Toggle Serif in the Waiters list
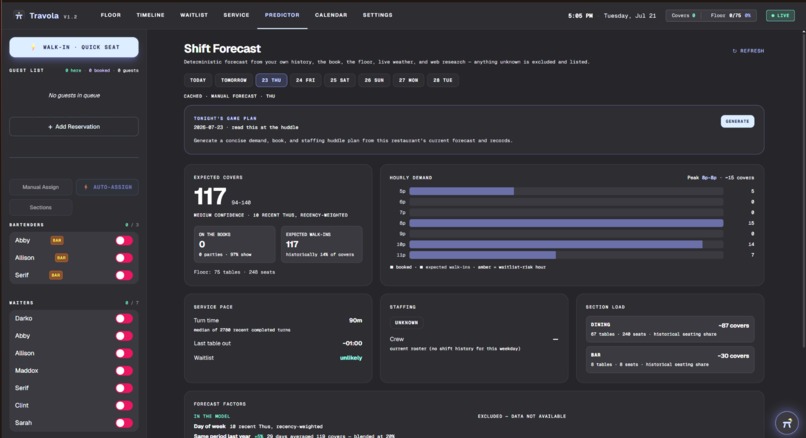 point(124,388)
